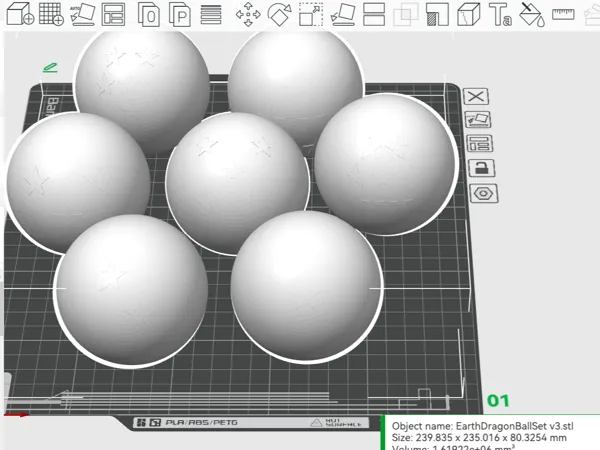Viewport: 600px width, 450px height.
Task: Open seam painting tool
Action: tap(469, 15)
